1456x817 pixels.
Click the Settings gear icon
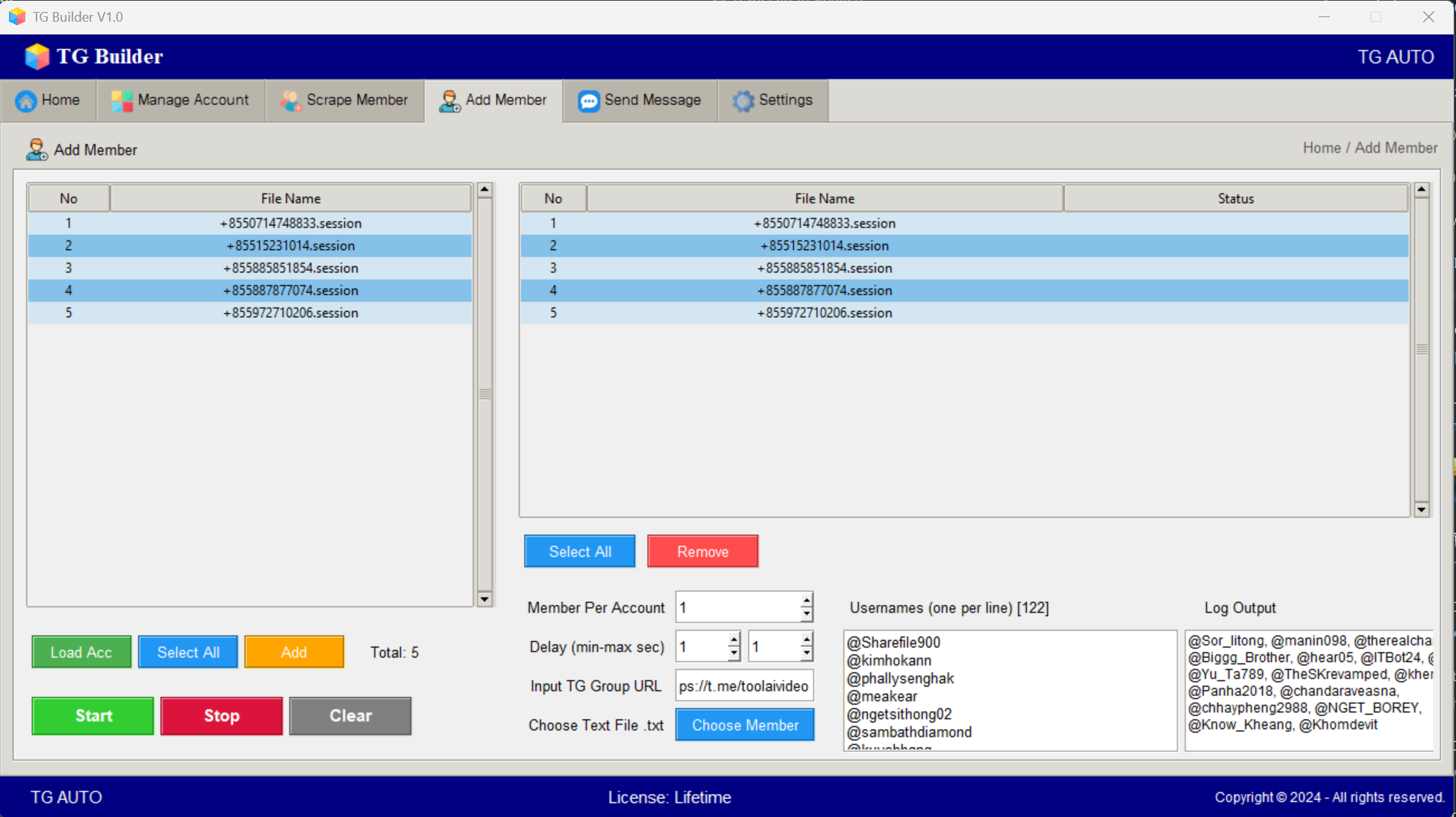pos(743,101)
